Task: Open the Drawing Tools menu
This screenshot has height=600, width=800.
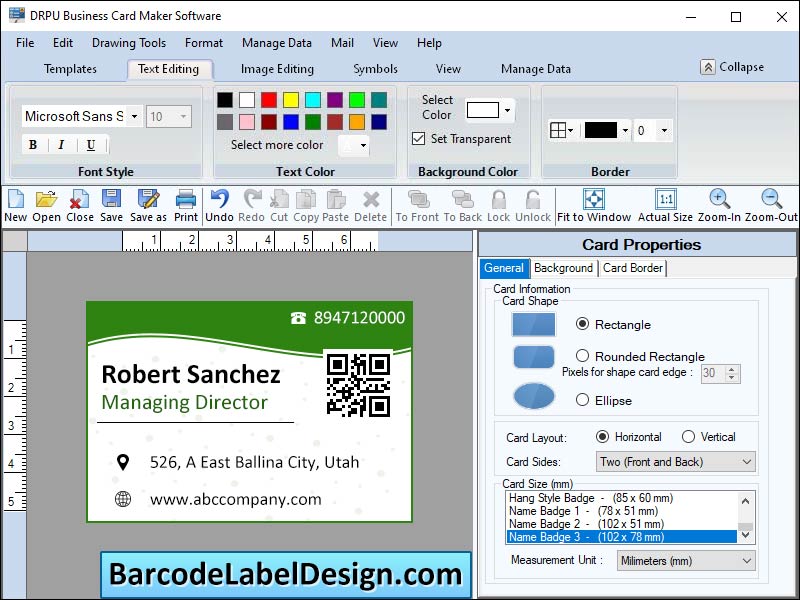Action: tap(128, 43)
